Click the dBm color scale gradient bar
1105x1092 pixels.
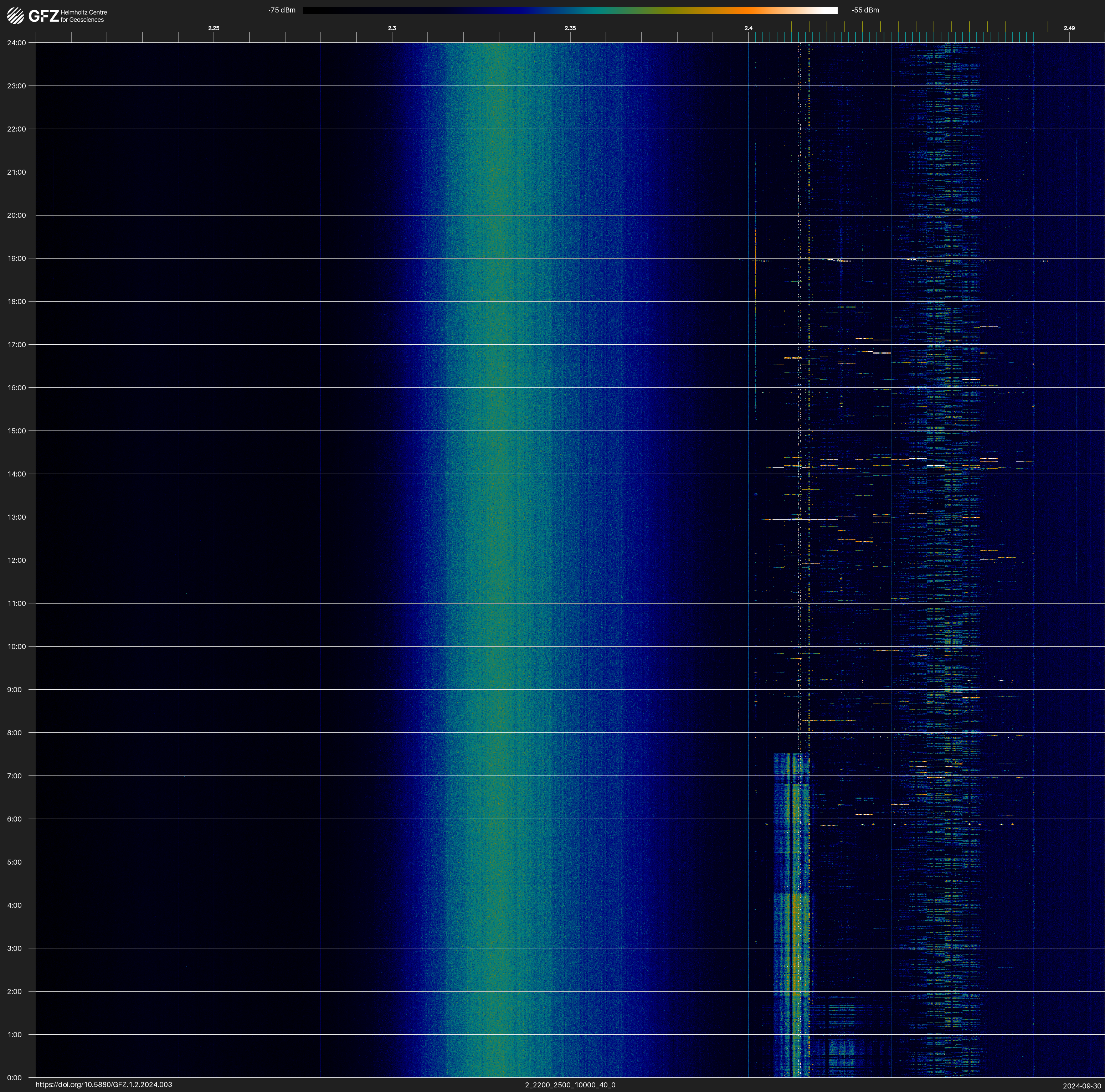coord(570,10)
